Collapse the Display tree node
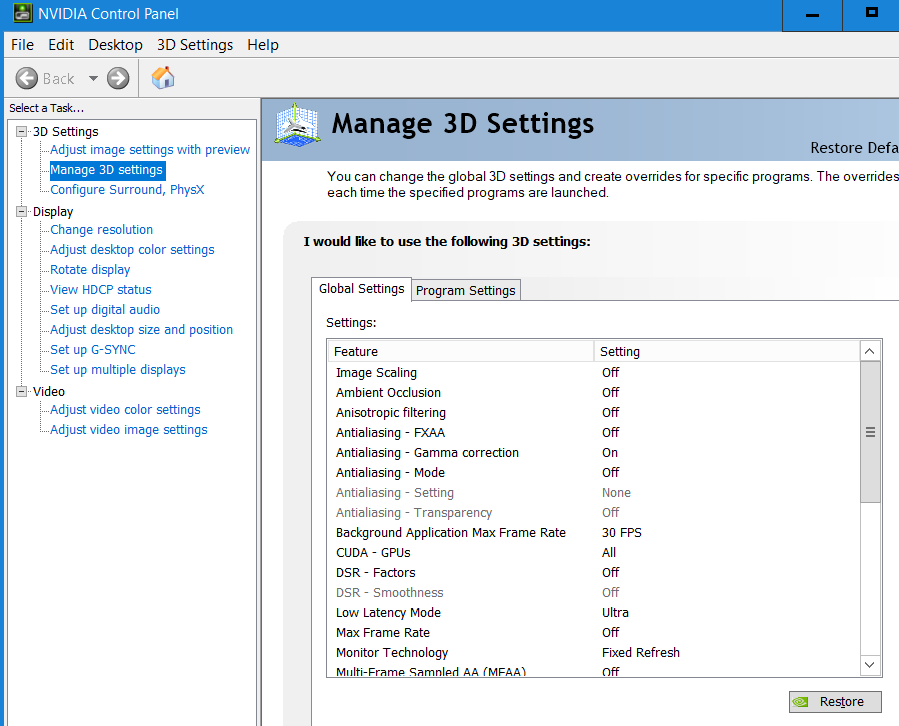The height and width of the screenshot is (726, 899). tap(22, 211)
